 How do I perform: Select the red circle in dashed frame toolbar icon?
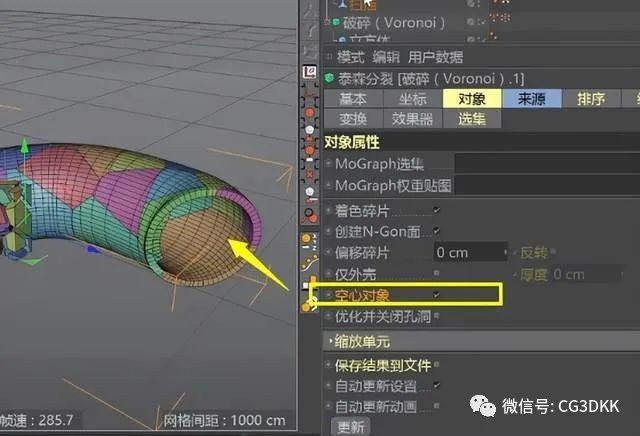pyautogui.click(x=310, y=113)
